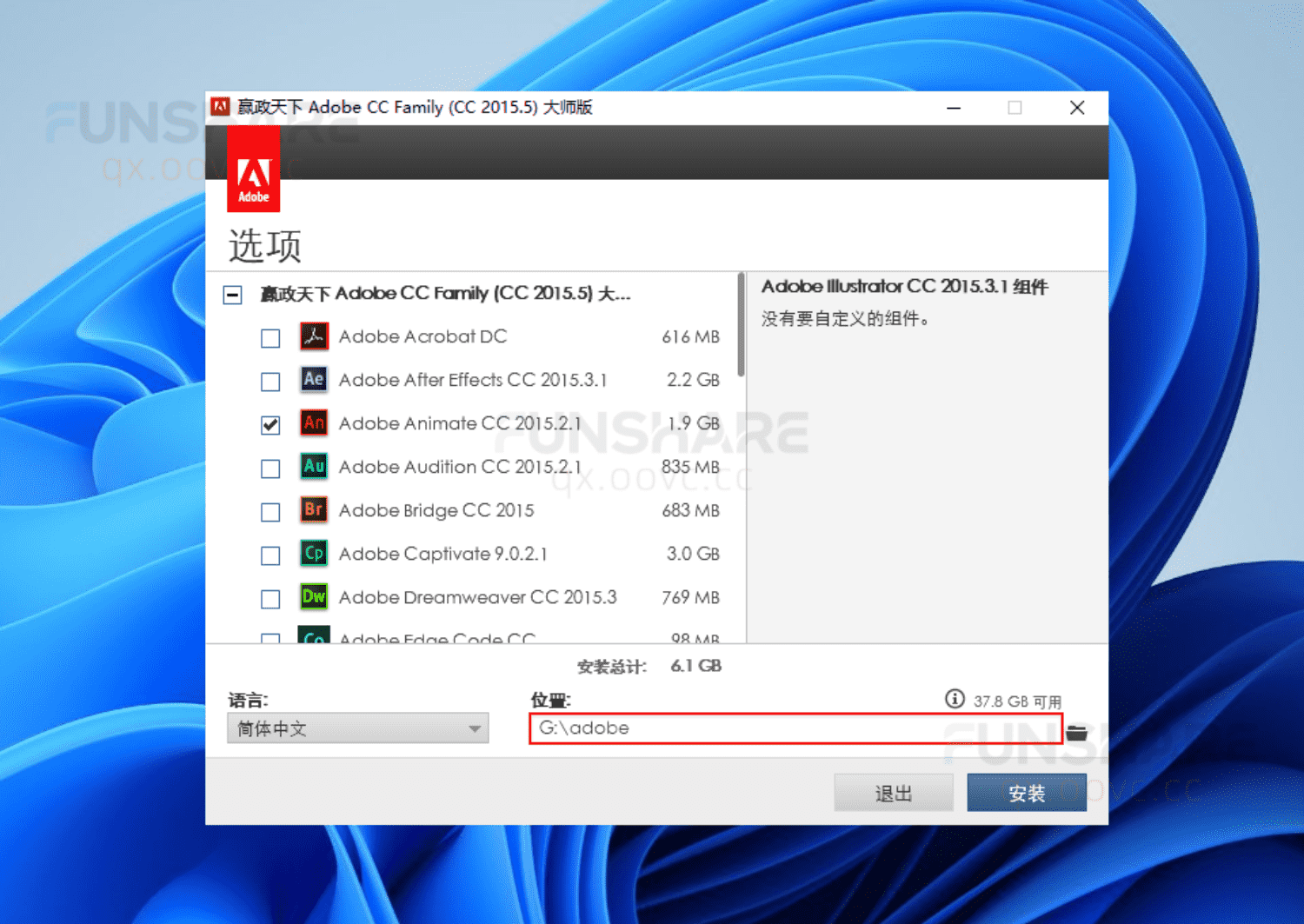The height and width of the screenshot is (924, 1304).
Task: Open the language dropdown showing 简体中文
Action: (x=357, y=728)
